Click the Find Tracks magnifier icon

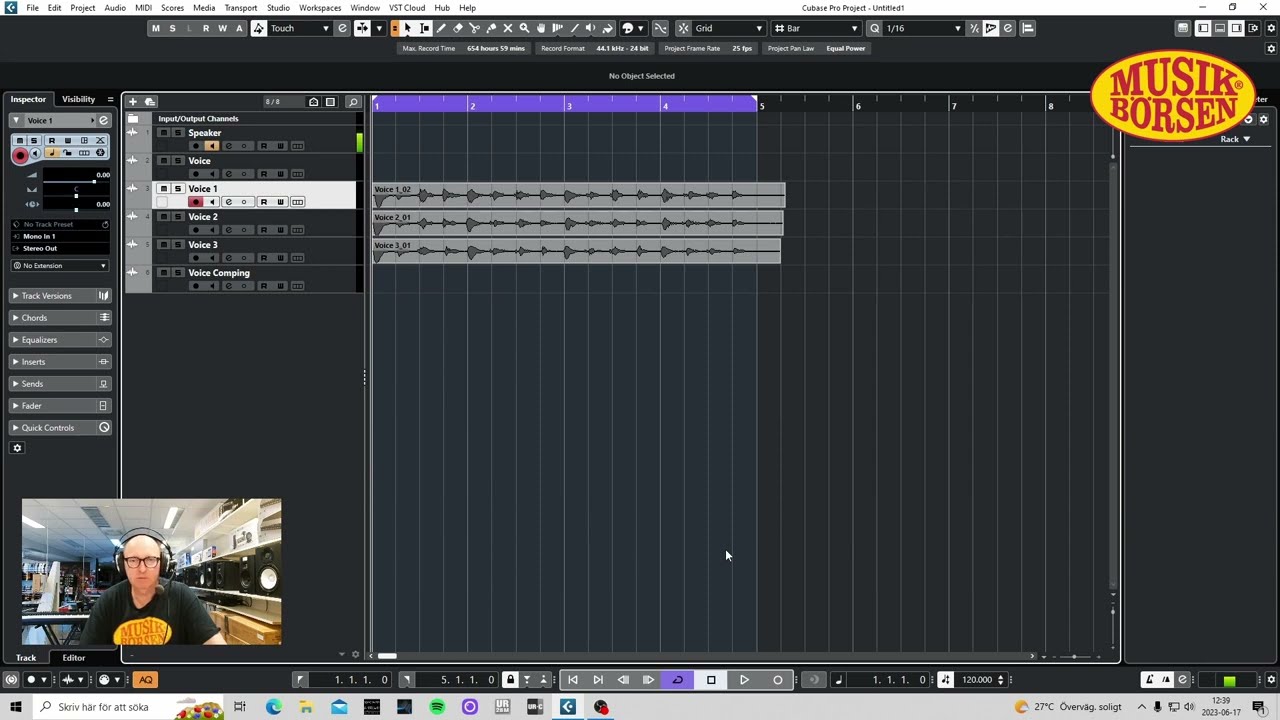tap(353, 102)
